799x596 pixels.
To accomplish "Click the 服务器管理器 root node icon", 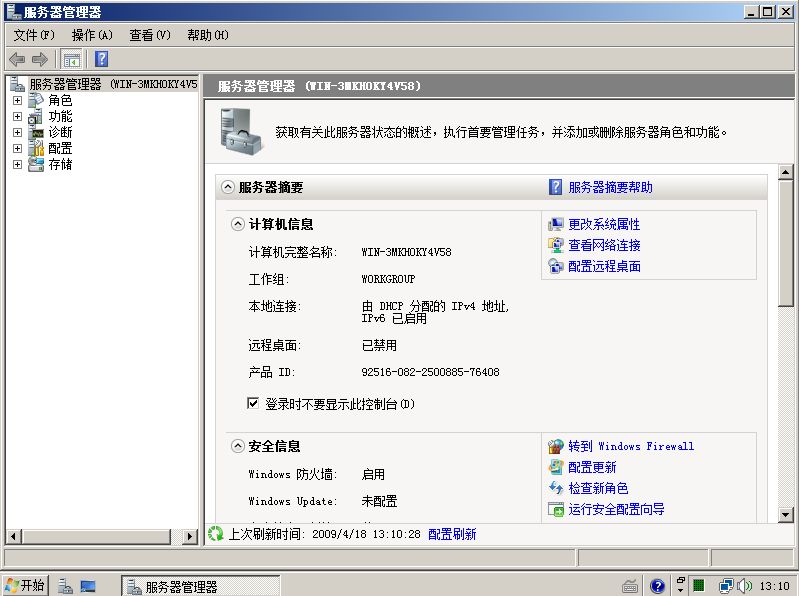I will [17, 84].
